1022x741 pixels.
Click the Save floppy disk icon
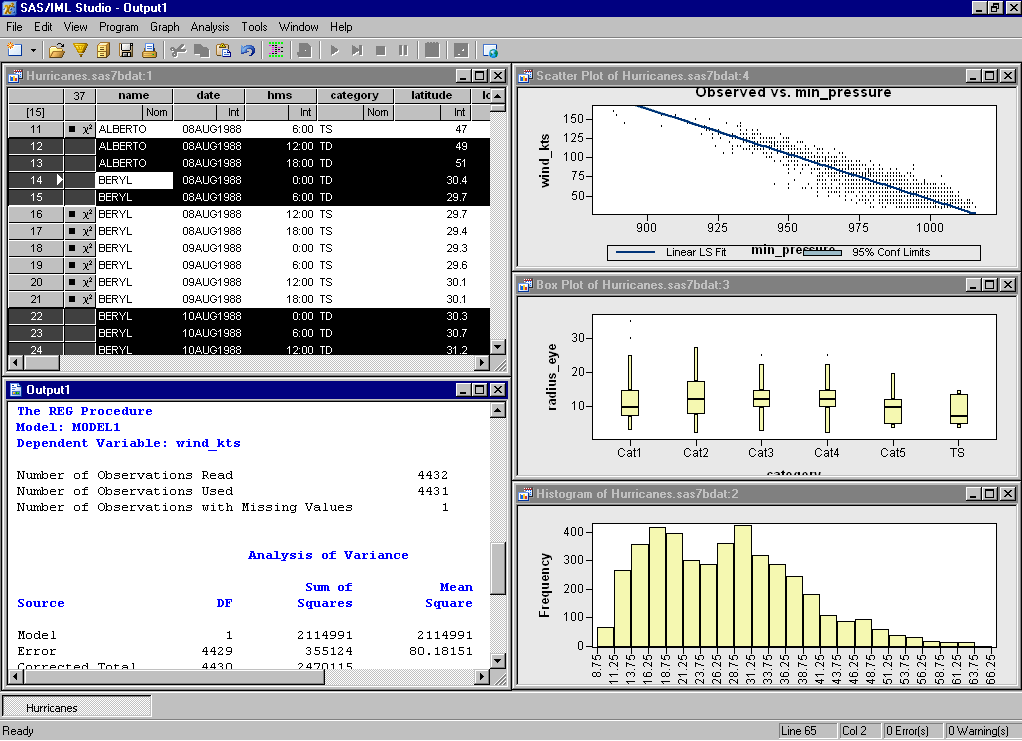[126, 50]
